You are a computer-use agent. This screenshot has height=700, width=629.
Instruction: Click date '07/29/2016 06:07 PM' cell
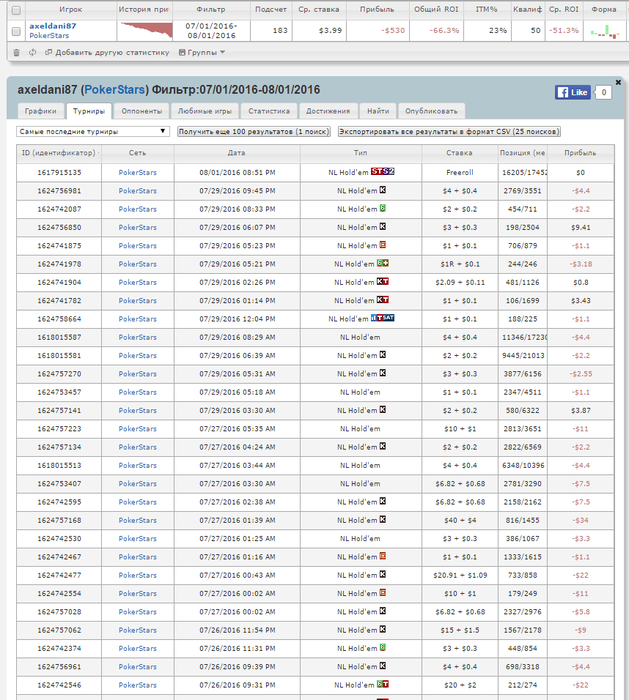pos(237,227)
